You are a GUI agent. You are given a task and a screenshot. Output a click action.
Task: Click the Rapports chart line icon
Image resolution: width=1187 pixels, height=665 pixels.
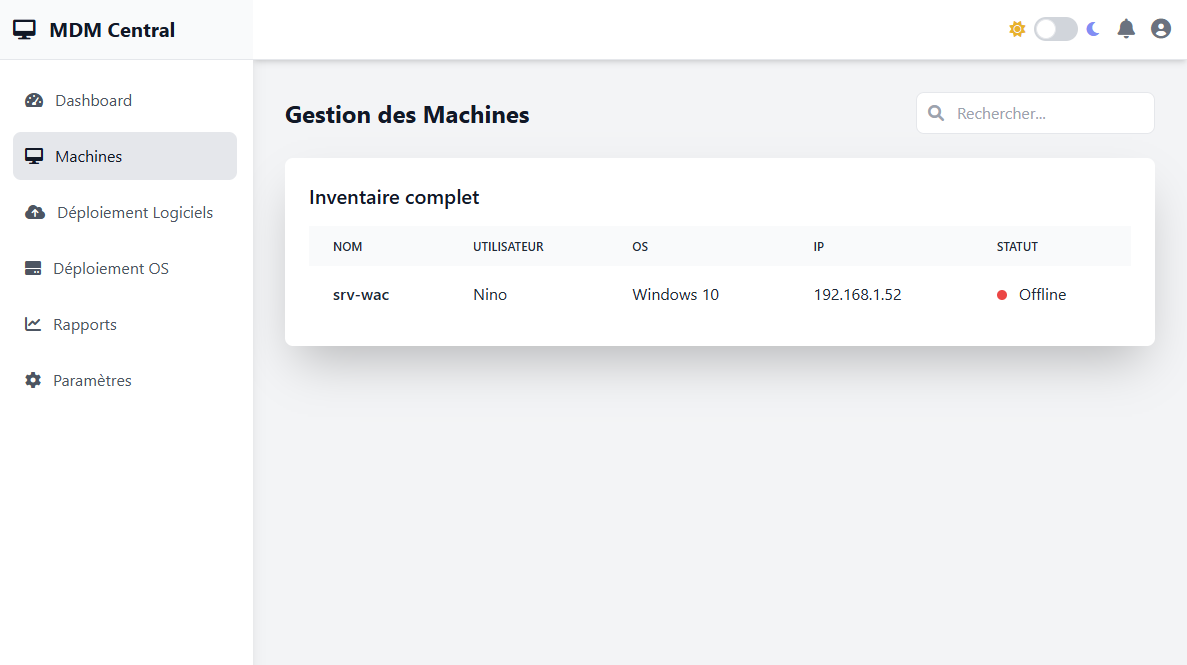33,324
